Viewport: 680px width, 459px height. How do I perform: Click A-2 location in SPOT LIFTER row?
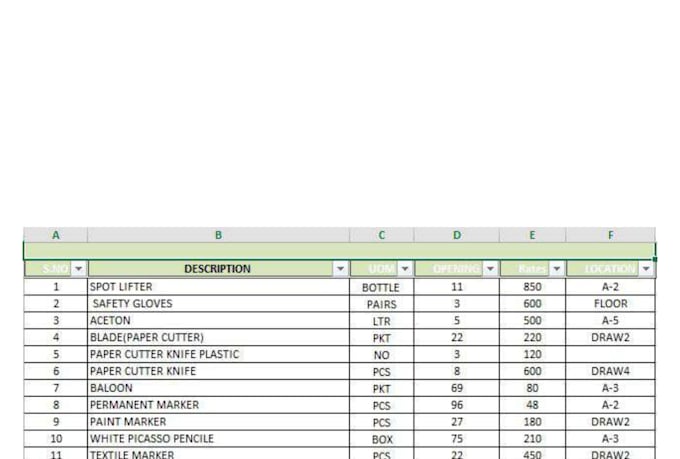611,287
